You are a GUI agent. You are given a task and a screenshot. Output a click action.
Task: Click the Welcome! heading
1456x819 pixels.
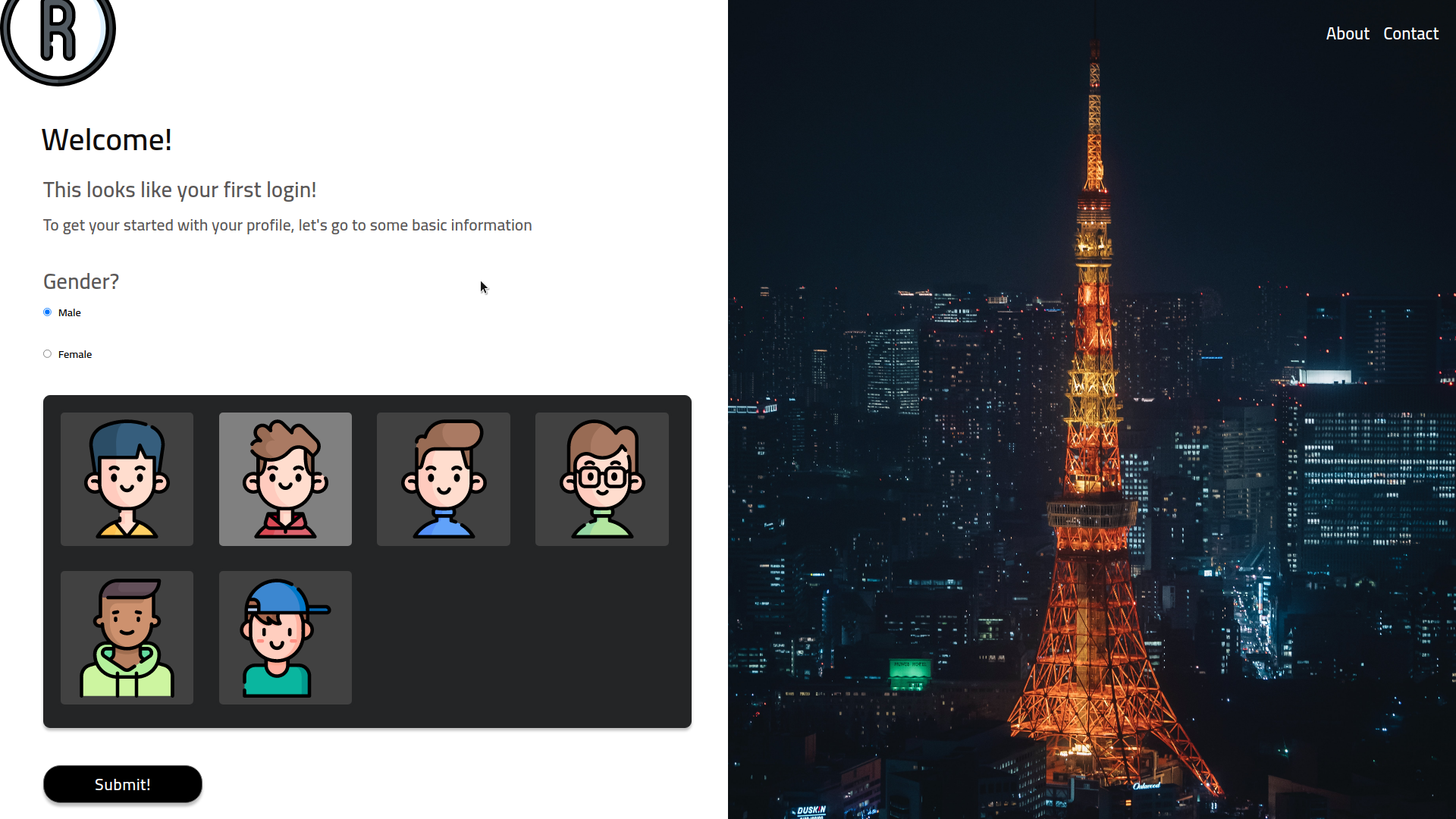(x=107, y=140)
